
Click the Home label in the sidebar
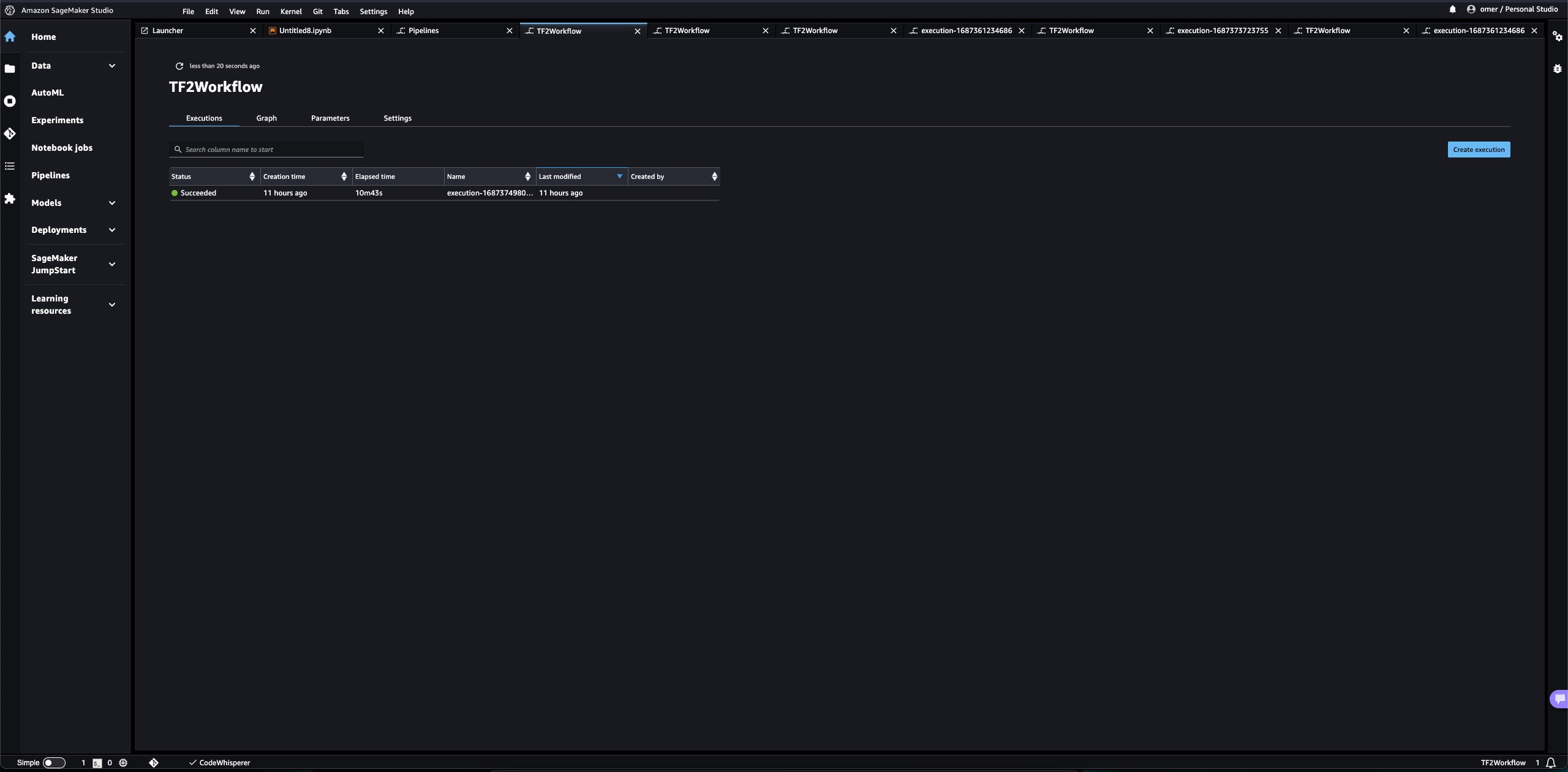(43, 37)
